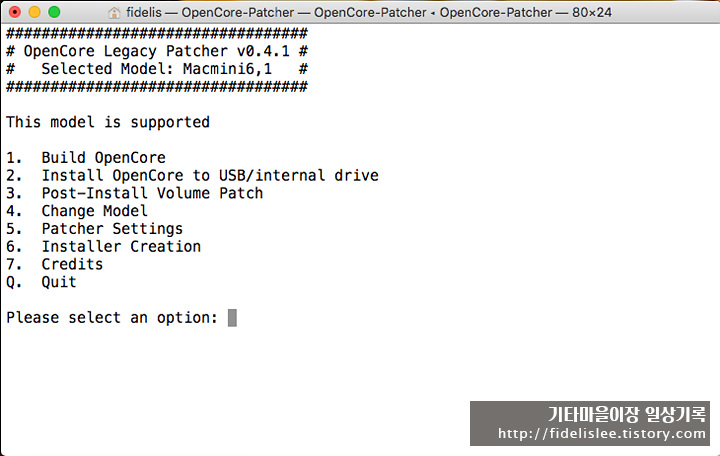Click the 'Installer Creation' option line
This screenshot has width=720, height=456.
[x=103, y=247]
